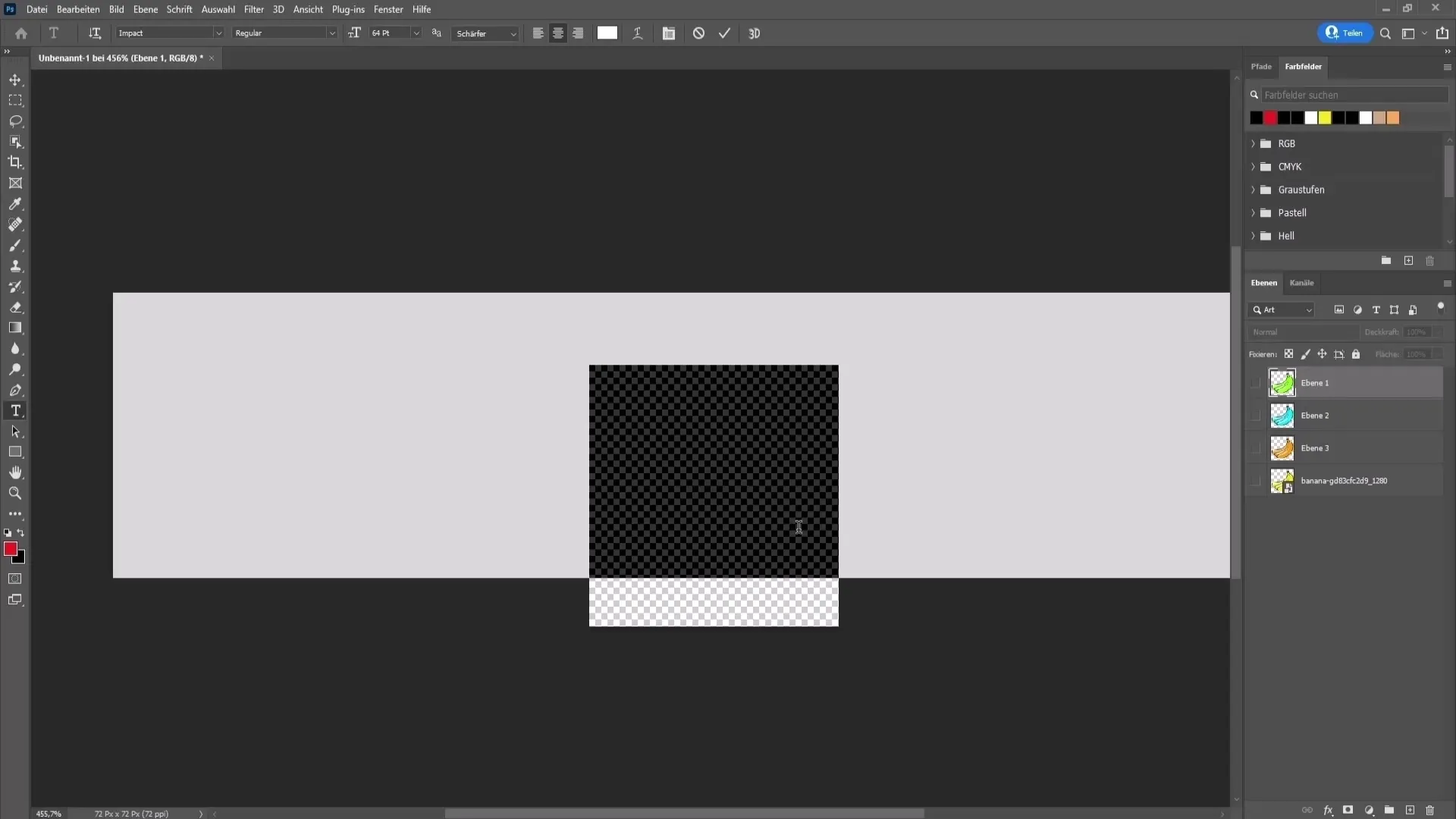Create new layer in Ebenen panel
Screen dimensions: 1456x819
tap(1410, 810)
